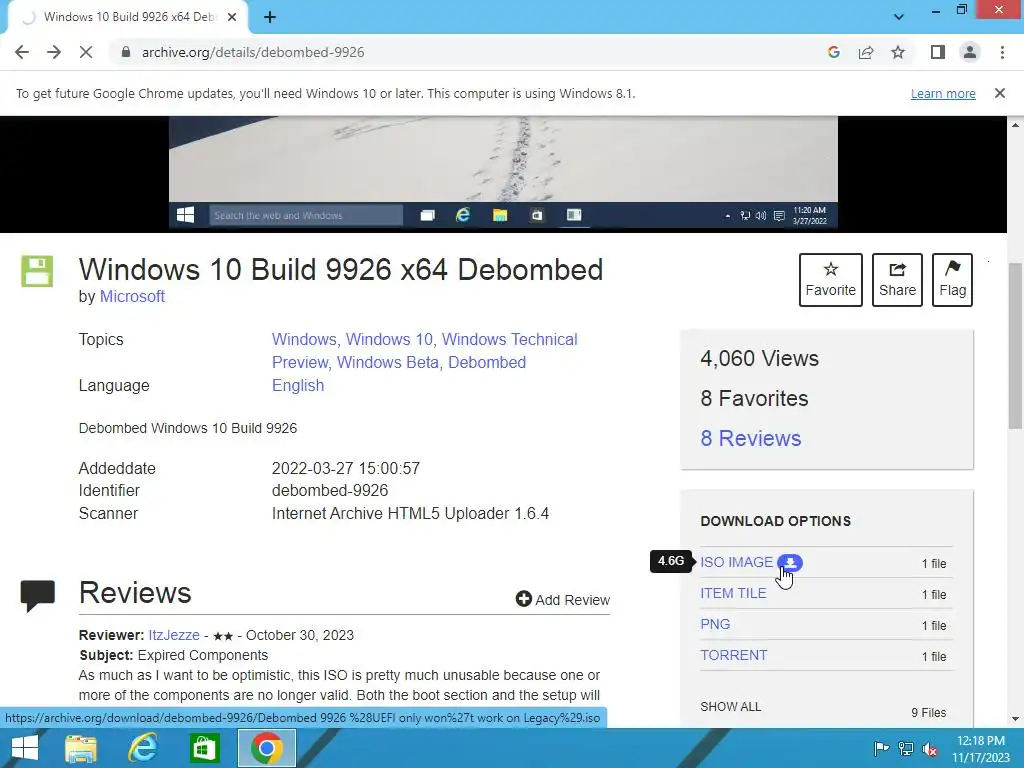
Task: Open ISO IMAGE download option
Action: [x=736, y=562]
